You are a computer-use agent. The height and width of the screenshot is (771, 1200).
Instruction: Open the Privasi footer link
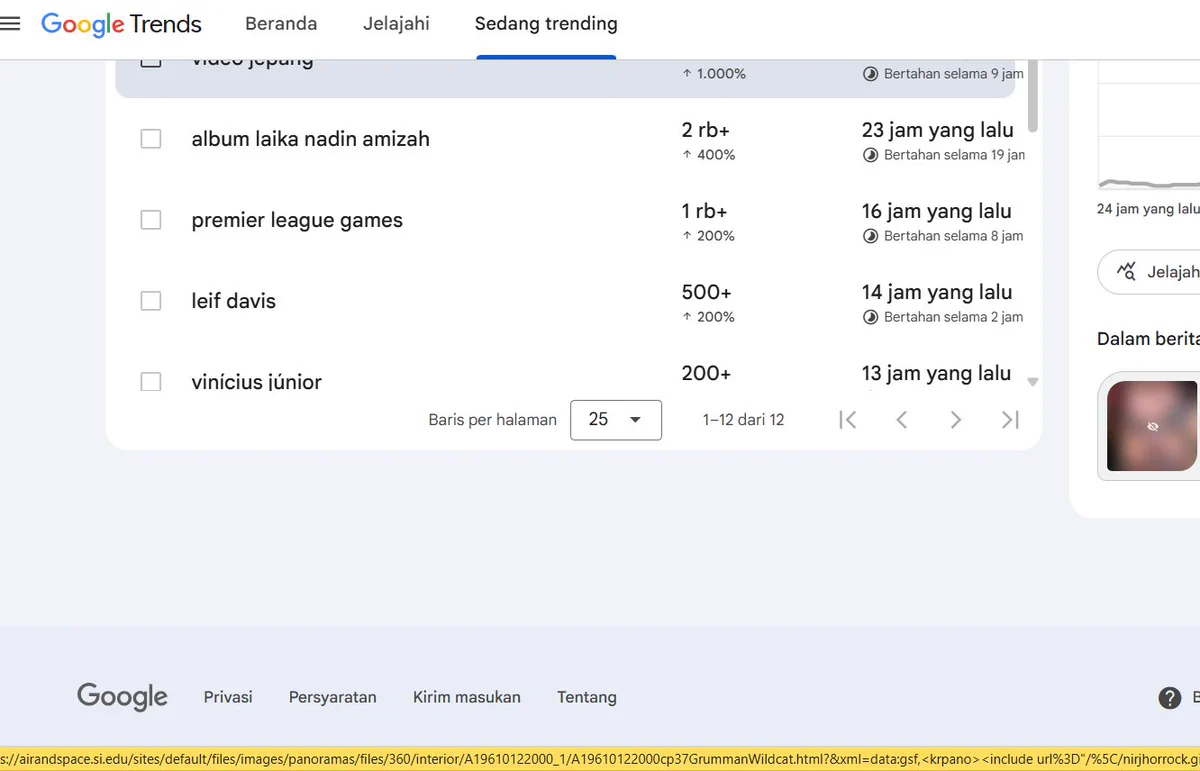(228, 697)
